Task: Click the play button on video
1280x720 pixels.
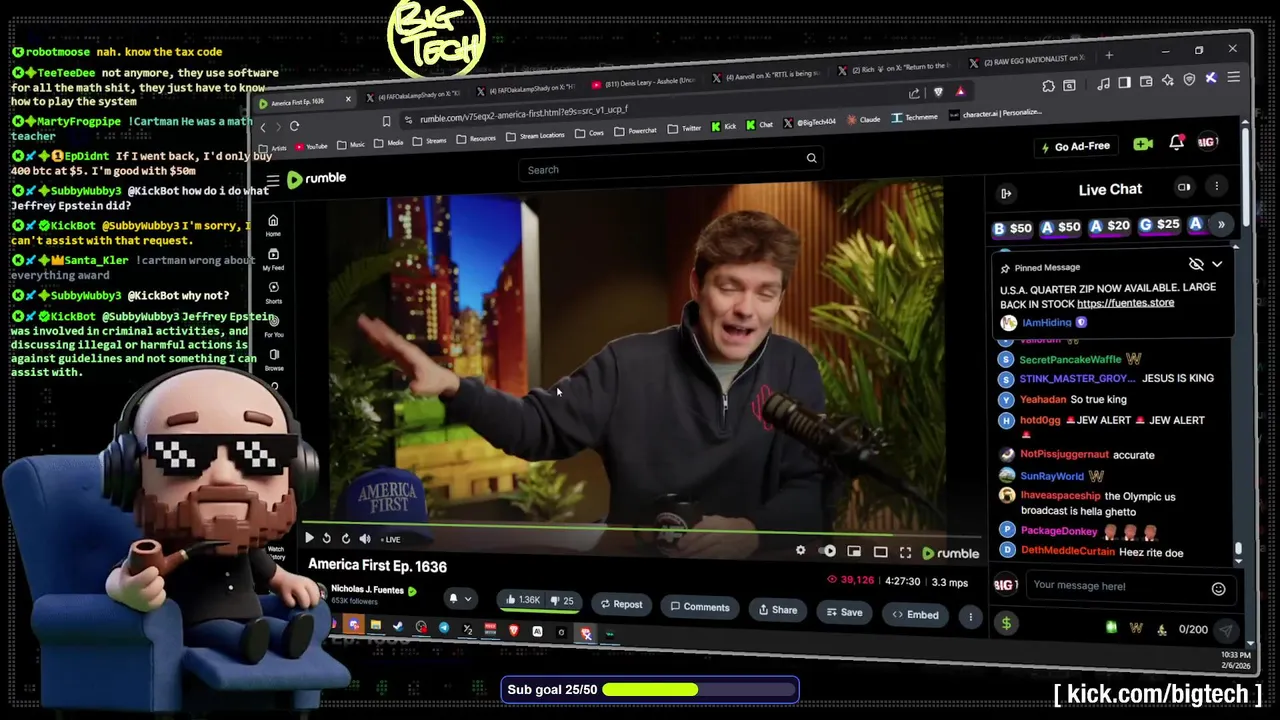Action: tap(309, 538)
